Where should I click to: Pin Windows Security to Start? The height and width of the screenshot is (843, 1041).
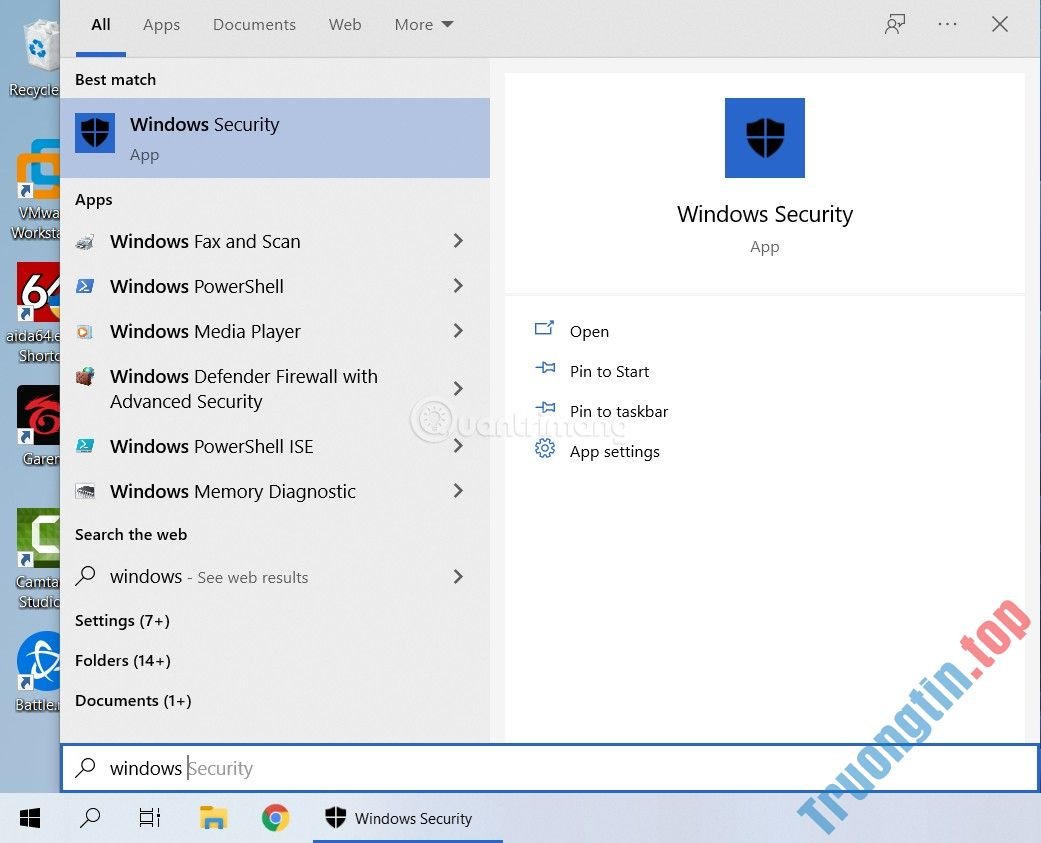pyautogui.click(x=609, y=371)
